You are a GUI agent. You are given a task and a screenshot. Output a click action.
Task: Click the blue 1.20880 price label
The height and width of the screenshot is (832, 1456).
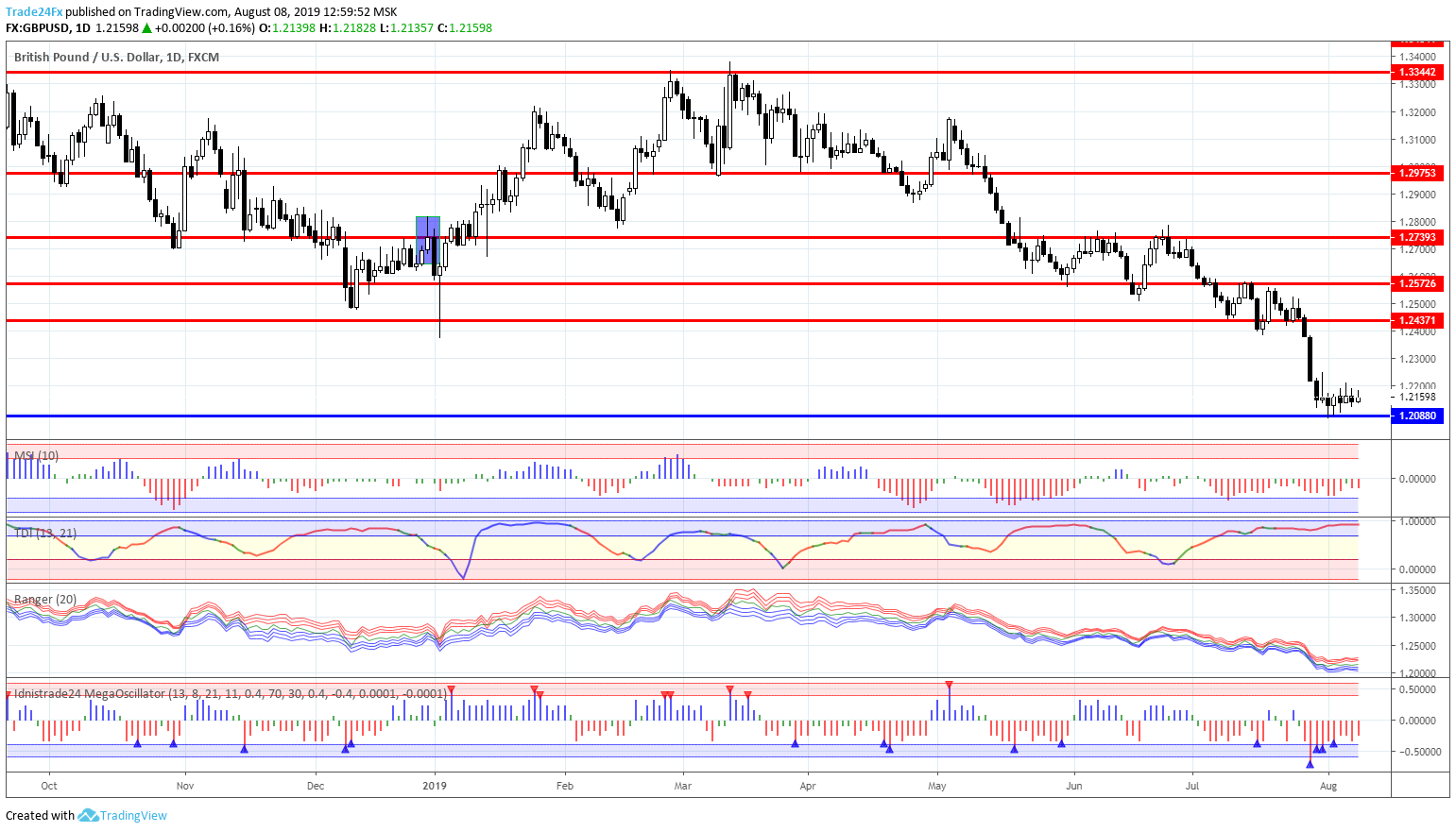(1417, 416)
